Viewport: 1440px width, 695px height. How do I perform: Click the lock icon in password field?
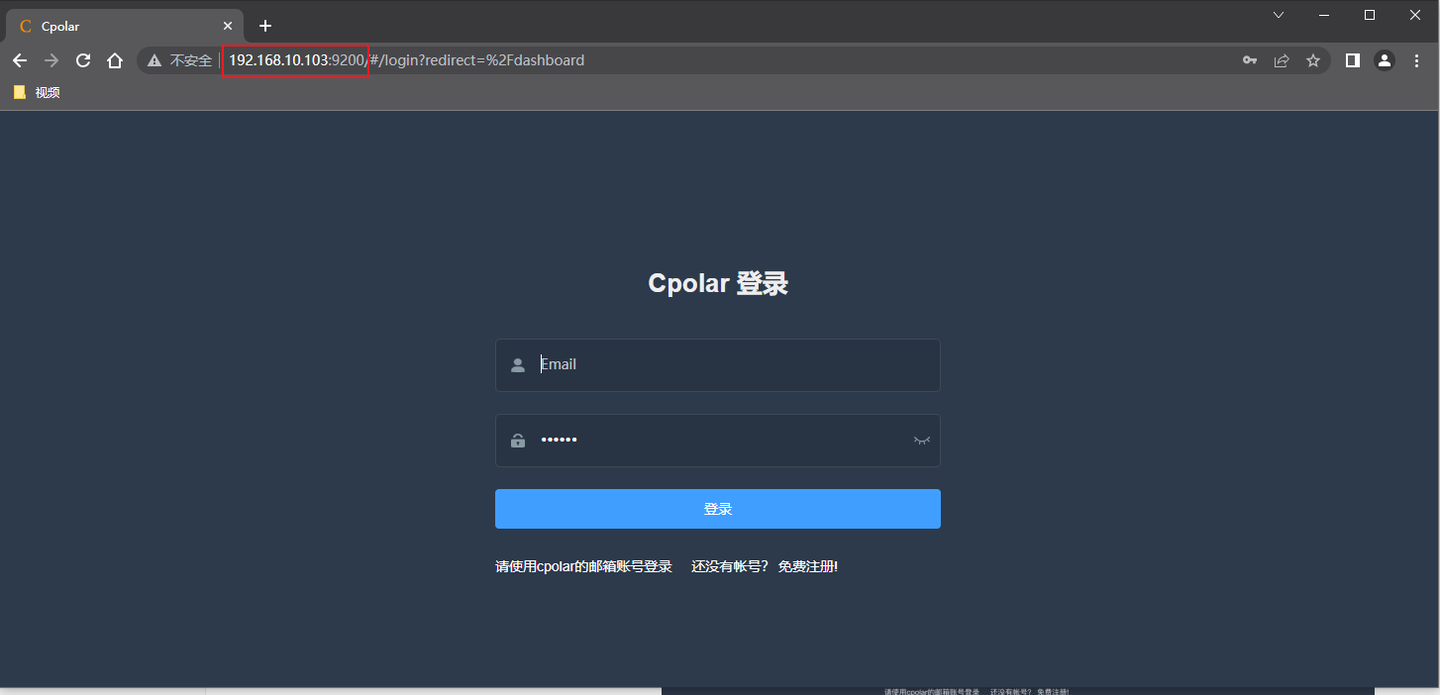[x=518, y=440]
